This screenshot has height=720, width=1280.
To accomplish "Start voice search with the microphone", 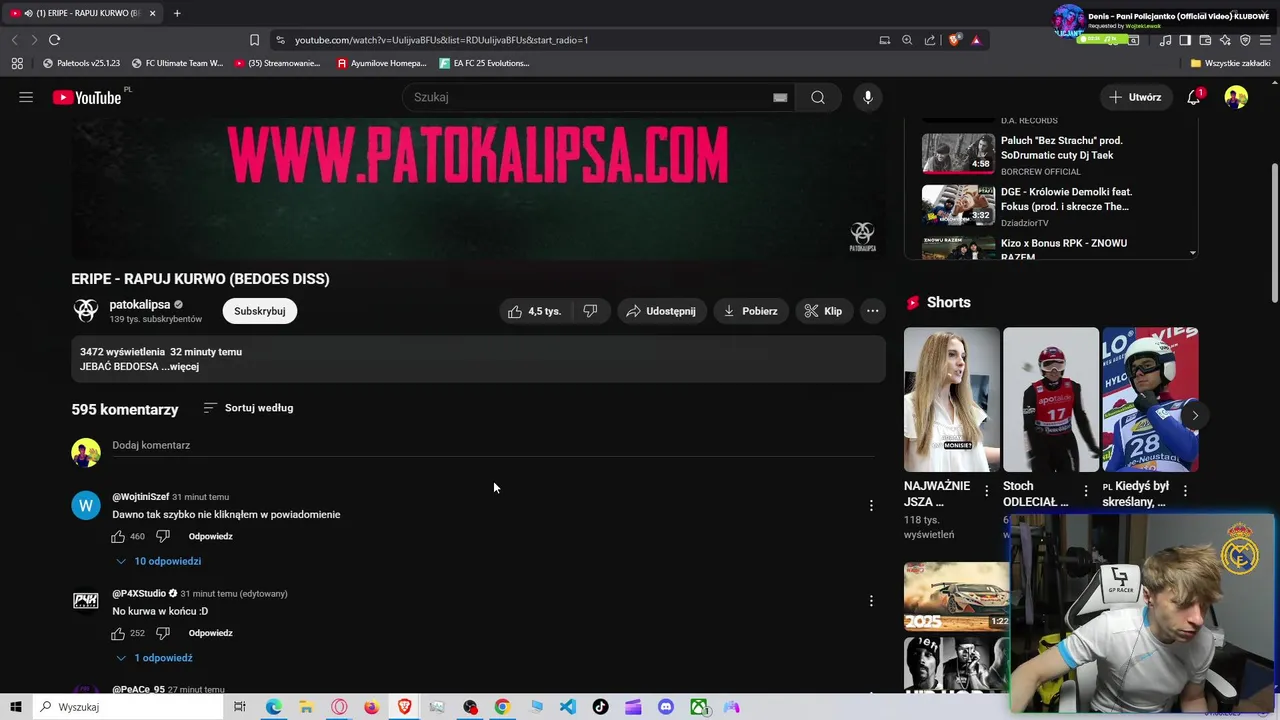I will point(868,97).
